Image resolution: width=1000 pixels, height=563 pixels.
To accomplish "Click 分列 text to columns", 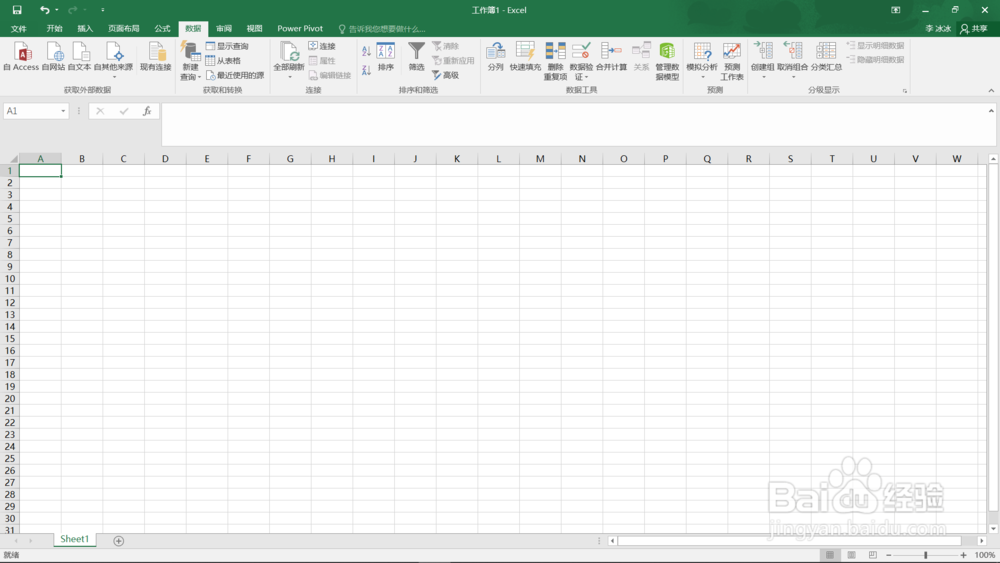I will 496,57.
